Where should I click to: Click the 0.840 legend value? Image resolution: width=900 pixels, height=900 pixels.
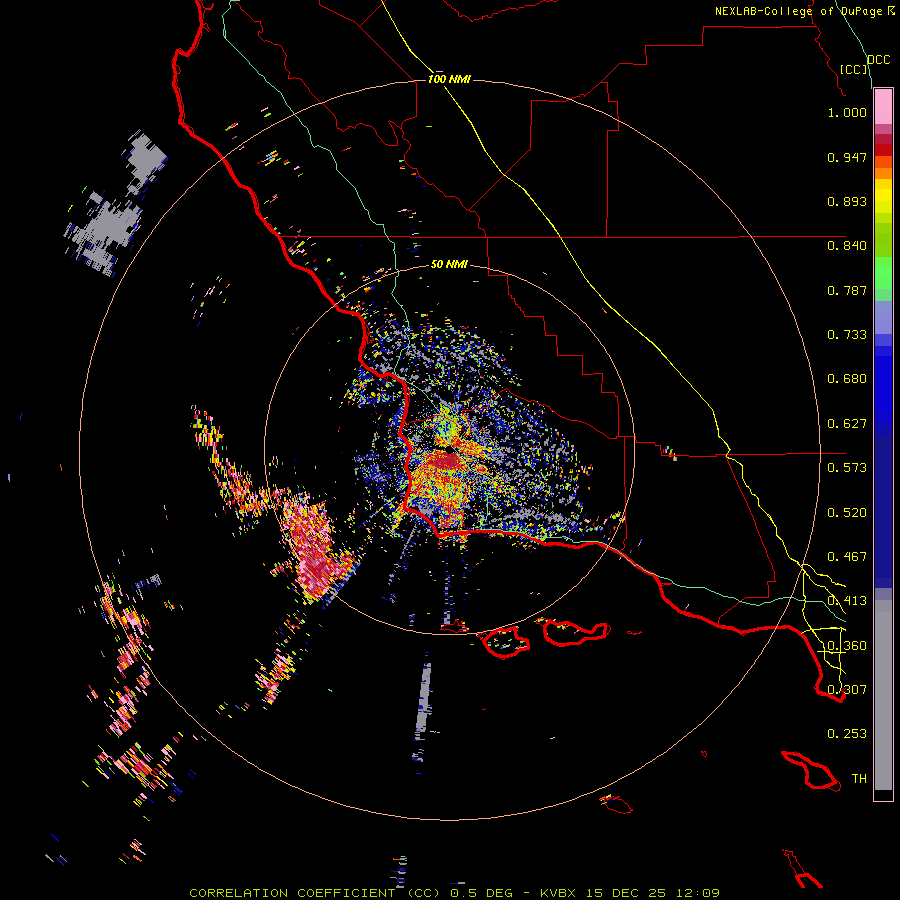pos(847,246)
